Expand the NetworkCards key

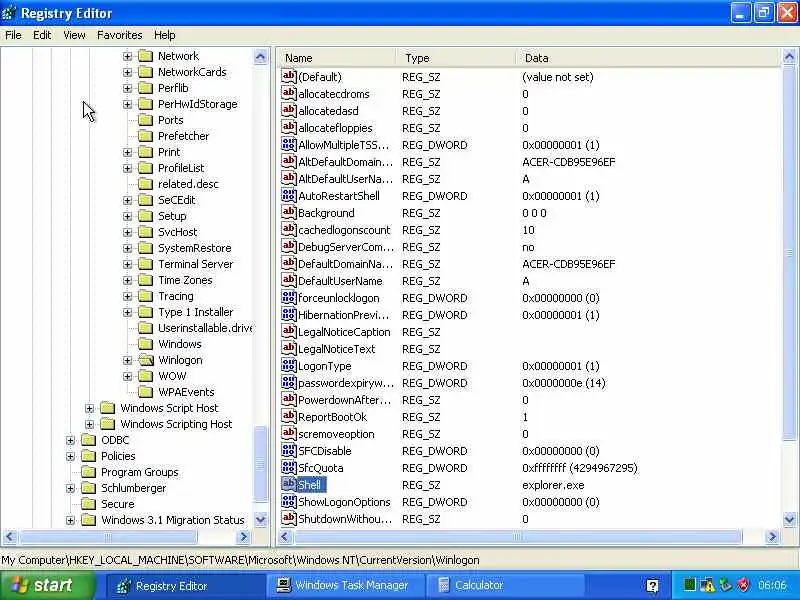(128, 72)
